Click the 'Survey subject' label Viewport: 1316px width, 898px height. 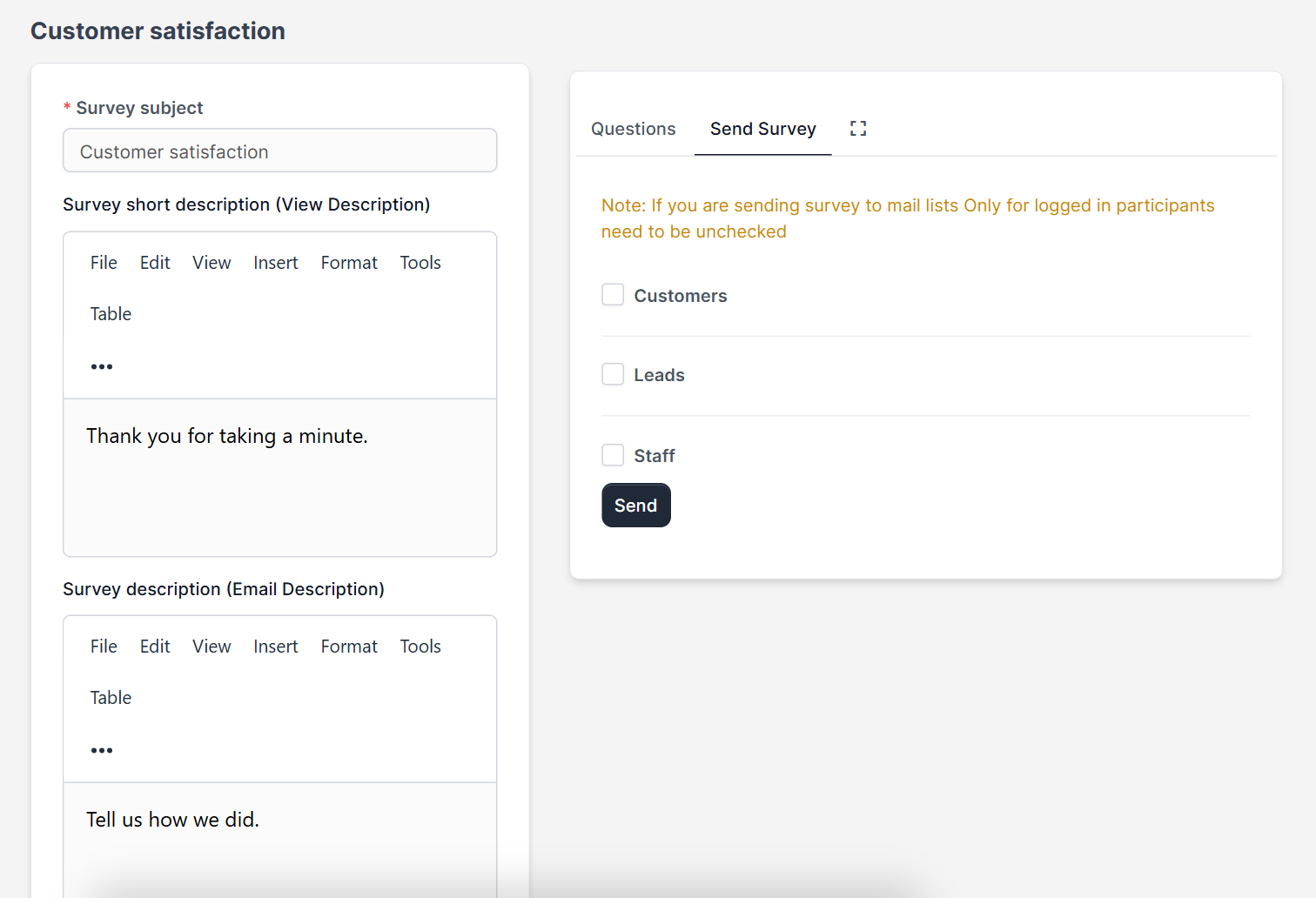(x=139, y=108)
